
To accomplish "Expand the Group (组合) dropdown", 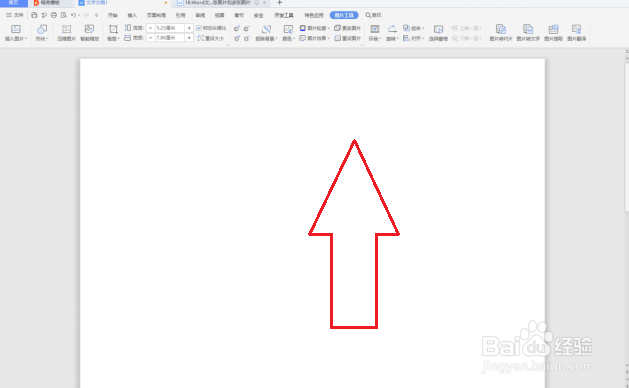I will pos(423,28).
